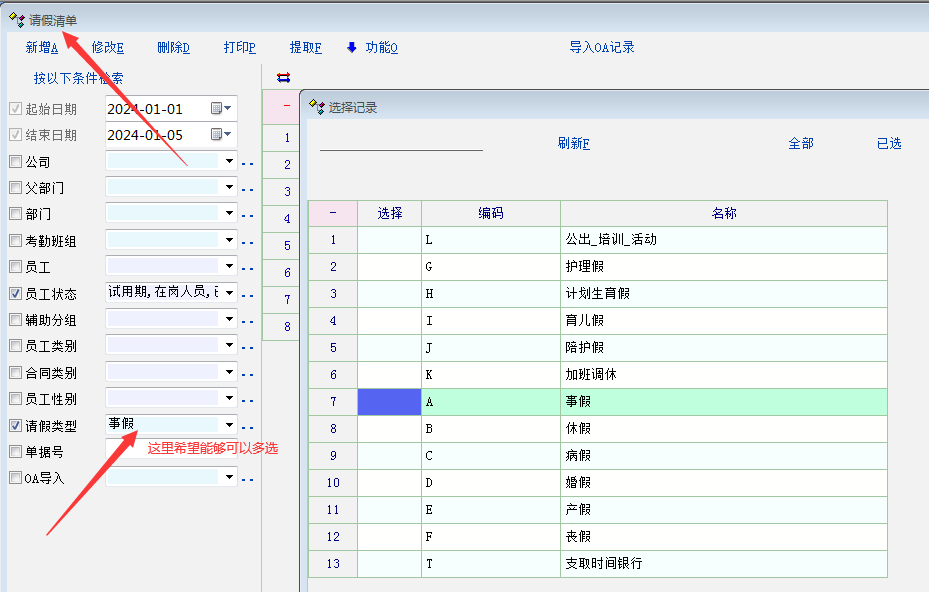
Task: Expand the 请假类型 dropdown list
Action: coord(230,425)
